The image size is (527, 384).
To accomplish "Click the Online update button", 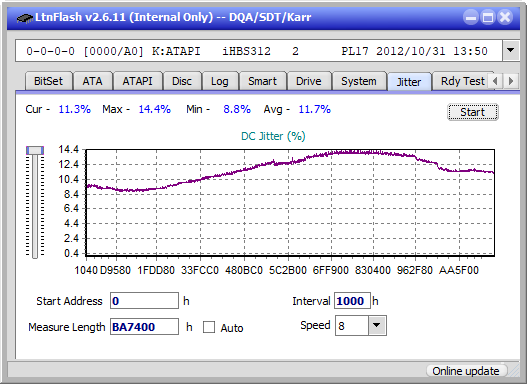I will tap(465, 371).
